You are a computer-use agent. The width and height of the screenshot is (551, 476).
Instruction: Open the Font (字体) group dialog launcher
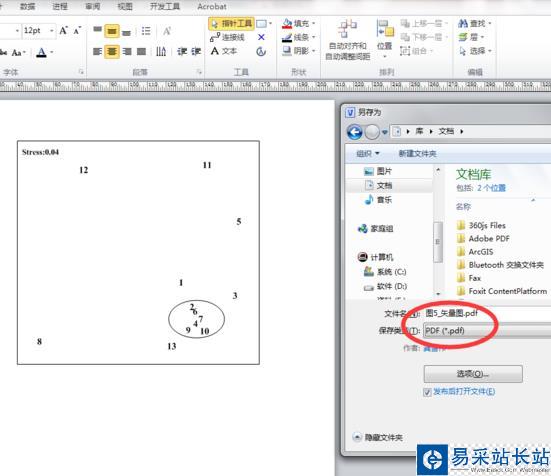(81, 72)
